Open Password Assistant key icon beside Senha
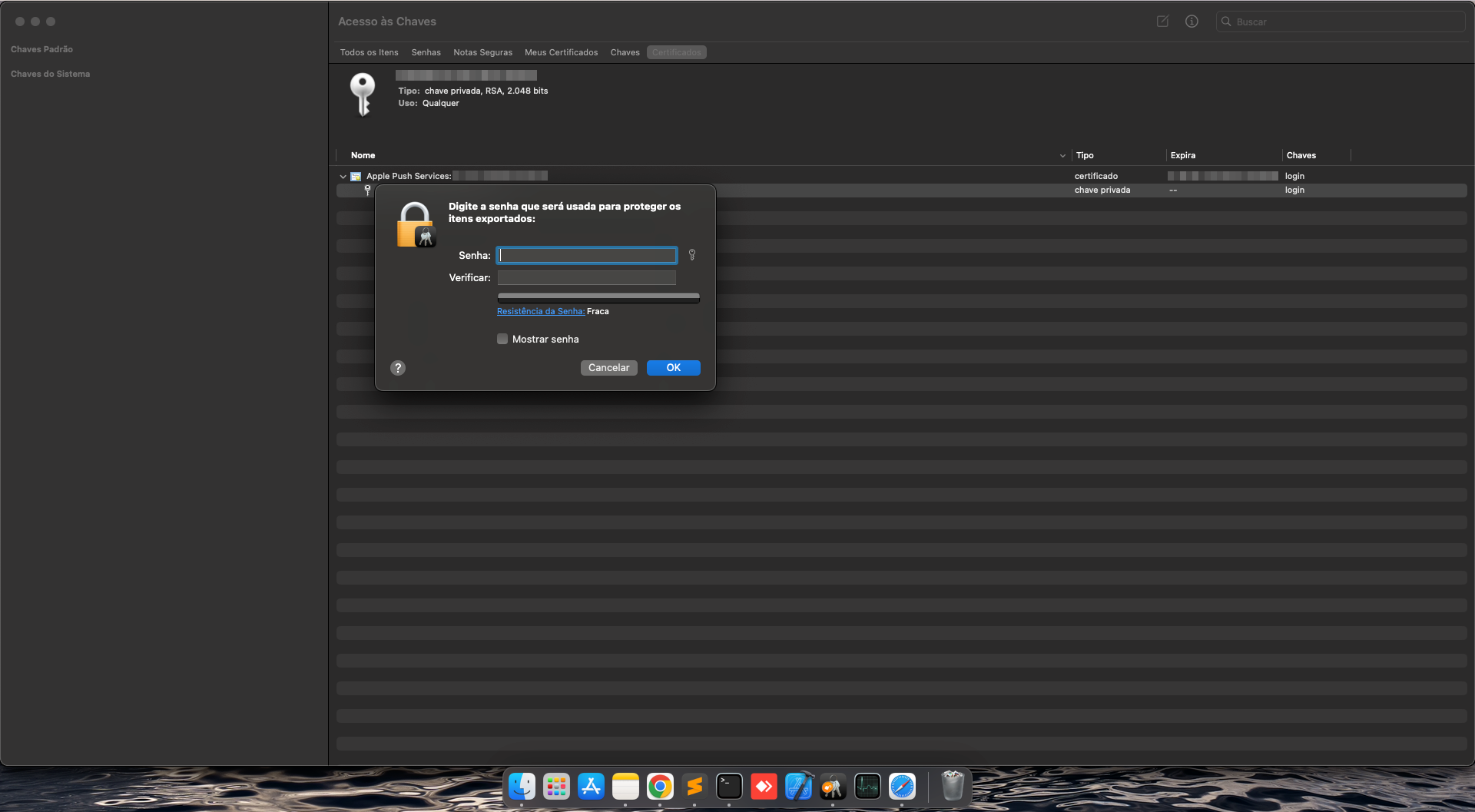Screen dimensions: 1475x812 [x=692, y=255]
